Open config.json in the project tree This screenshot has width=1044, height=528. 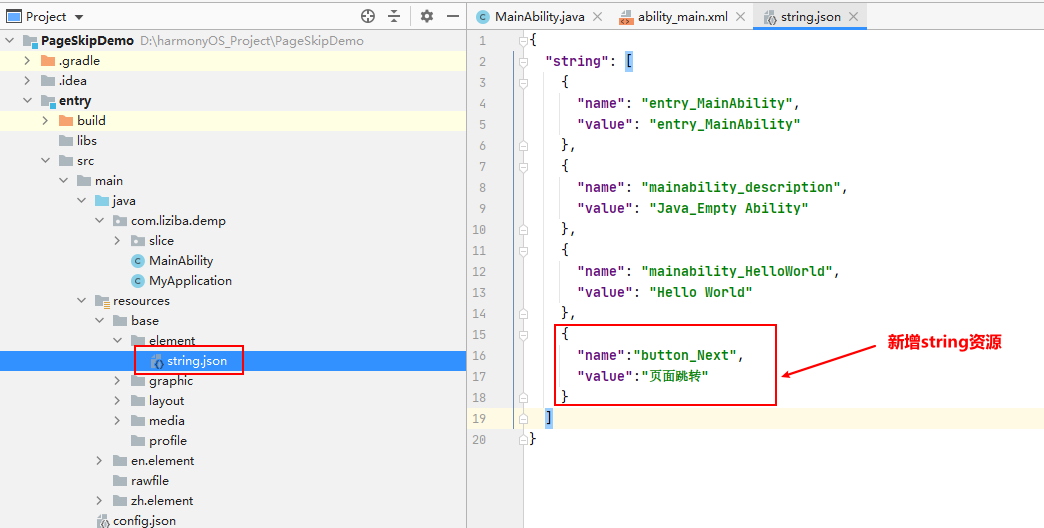[x=144, y=521]
